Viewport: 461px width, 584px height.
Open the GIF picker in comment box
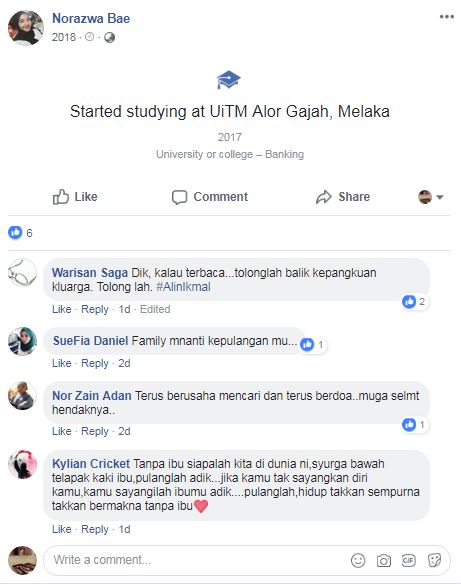(408, 560)
